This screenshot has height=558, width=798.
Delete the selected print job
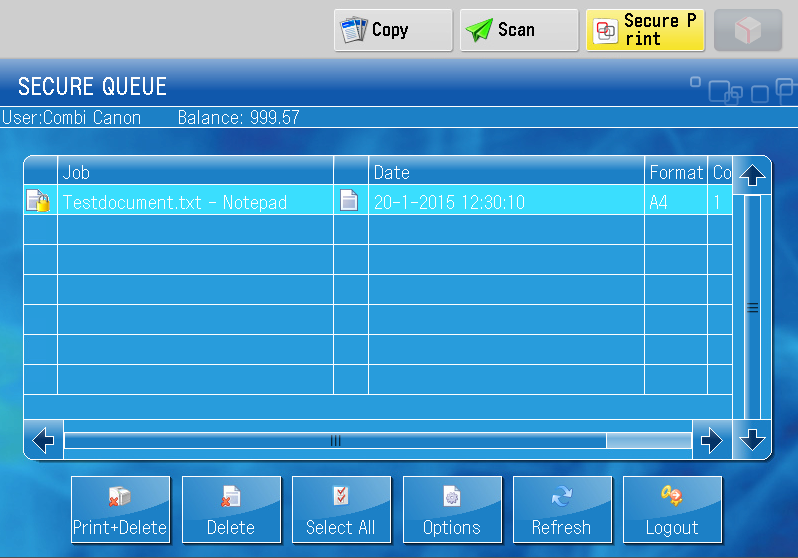(x=231, y=510)
